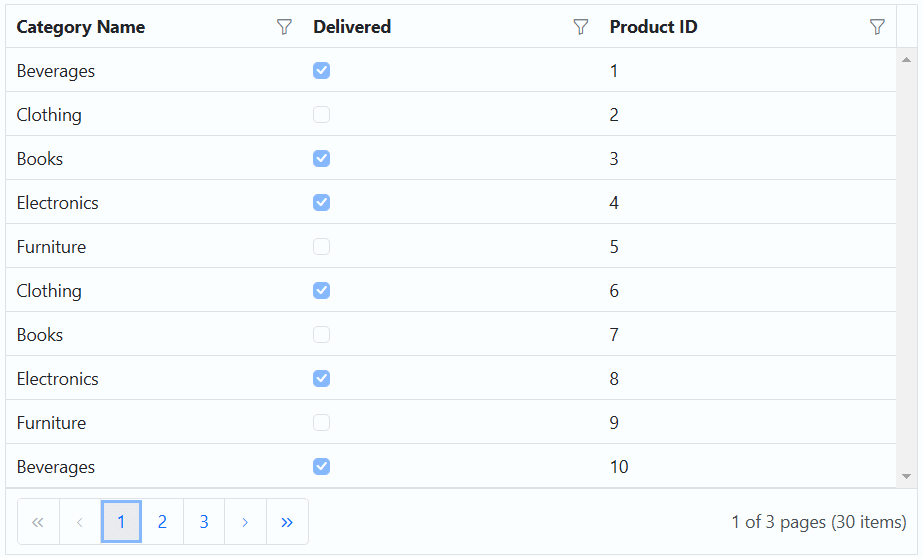The width and height of the screenshot is (923, 557).
Task: Click the scrollbar down arrow
Action: pyautogui.click(x=907, y=476)
